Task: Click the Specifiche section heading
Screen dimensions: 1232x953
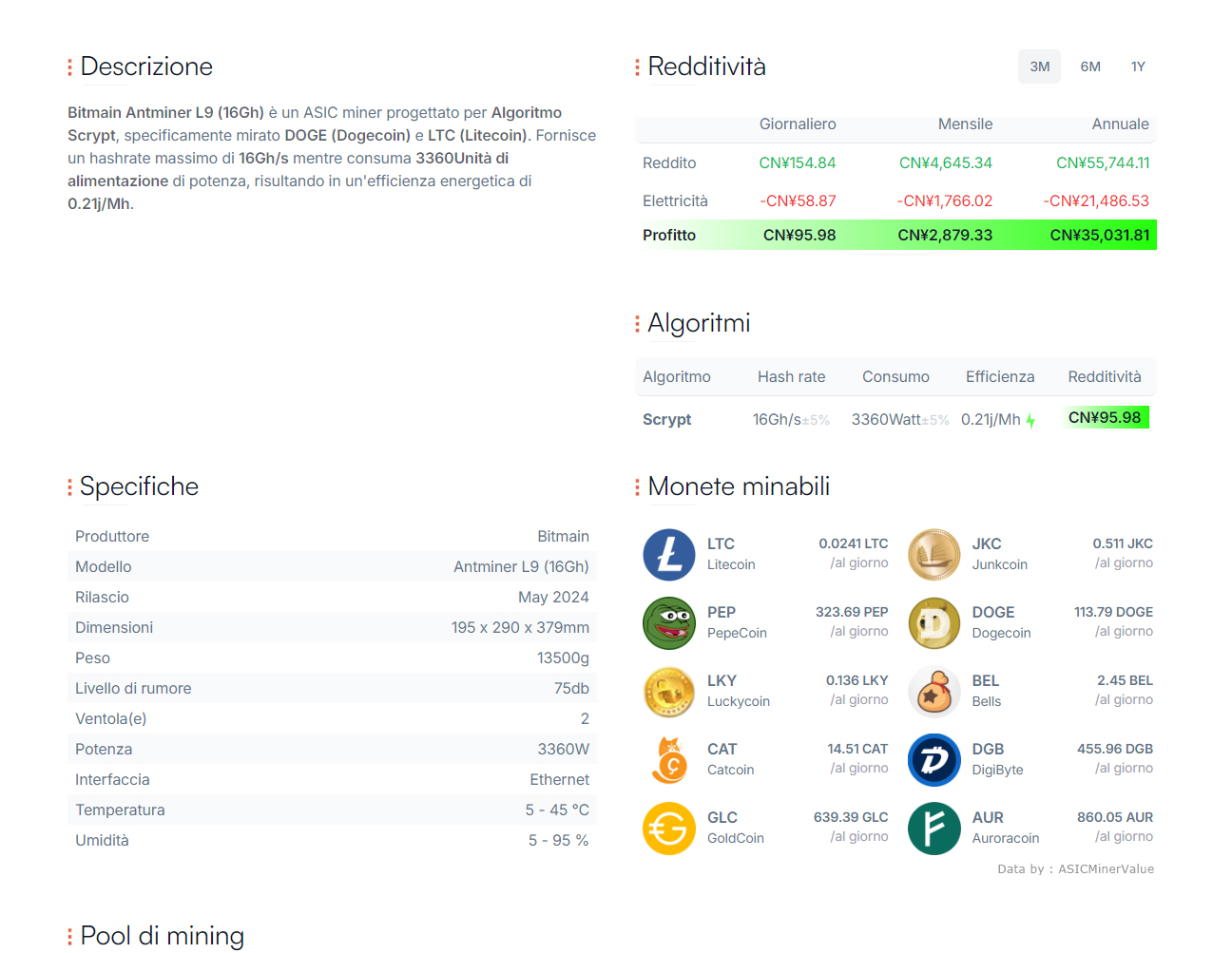Action: [x=139, y=486]
